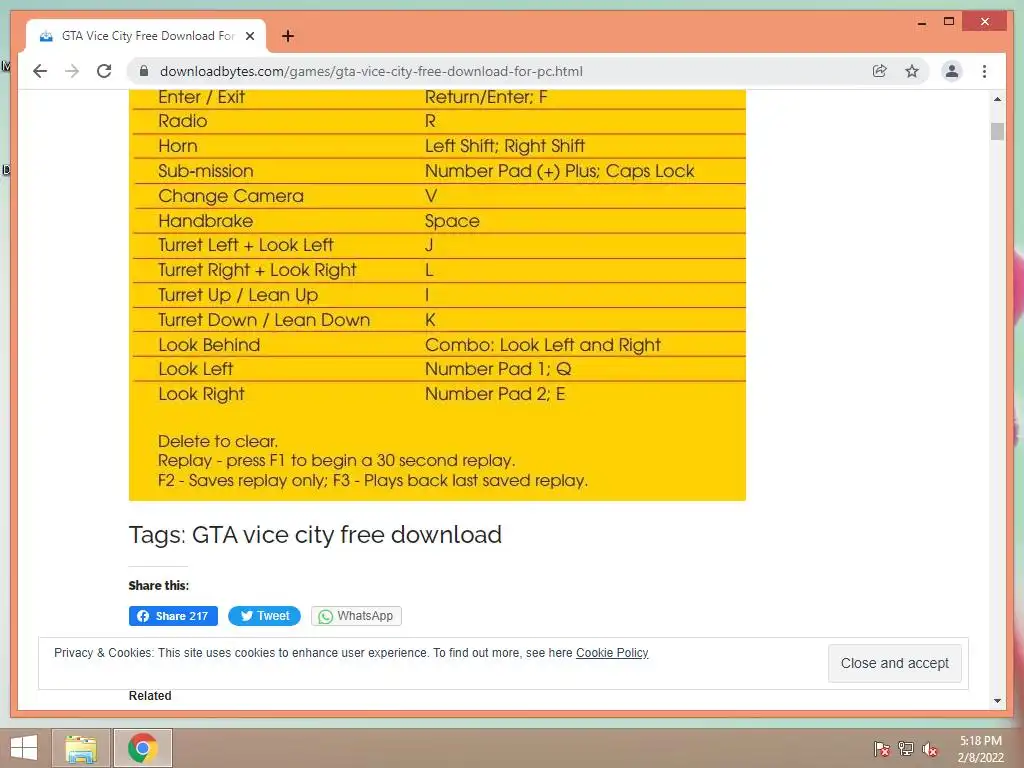1024x768 pixels.
Task: Click the 'Related' heading
Action: click(x=150, y=696)
